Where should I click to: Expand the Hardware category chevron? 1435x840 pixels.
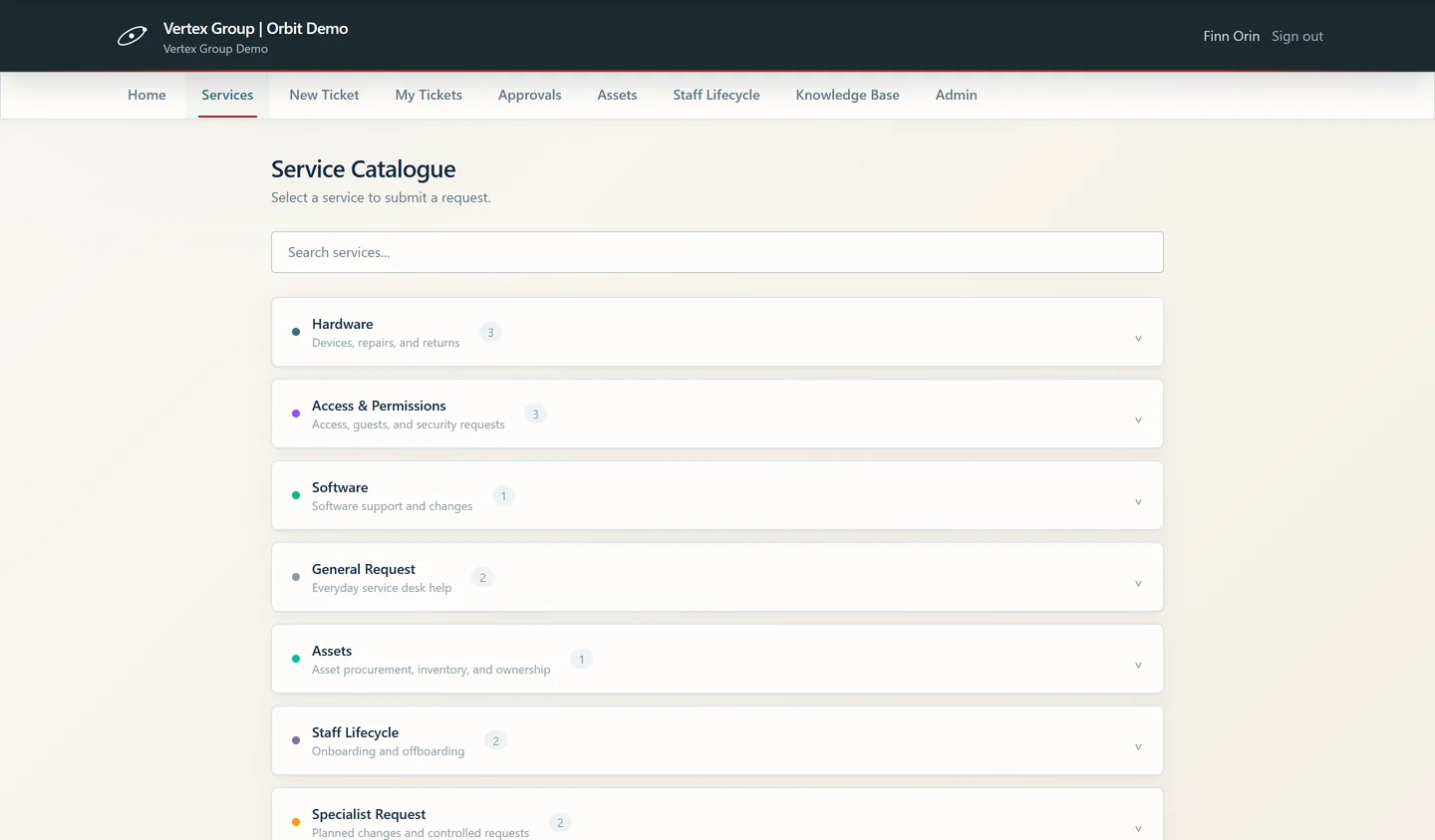pyautogui.click(x=1138, y=339)
